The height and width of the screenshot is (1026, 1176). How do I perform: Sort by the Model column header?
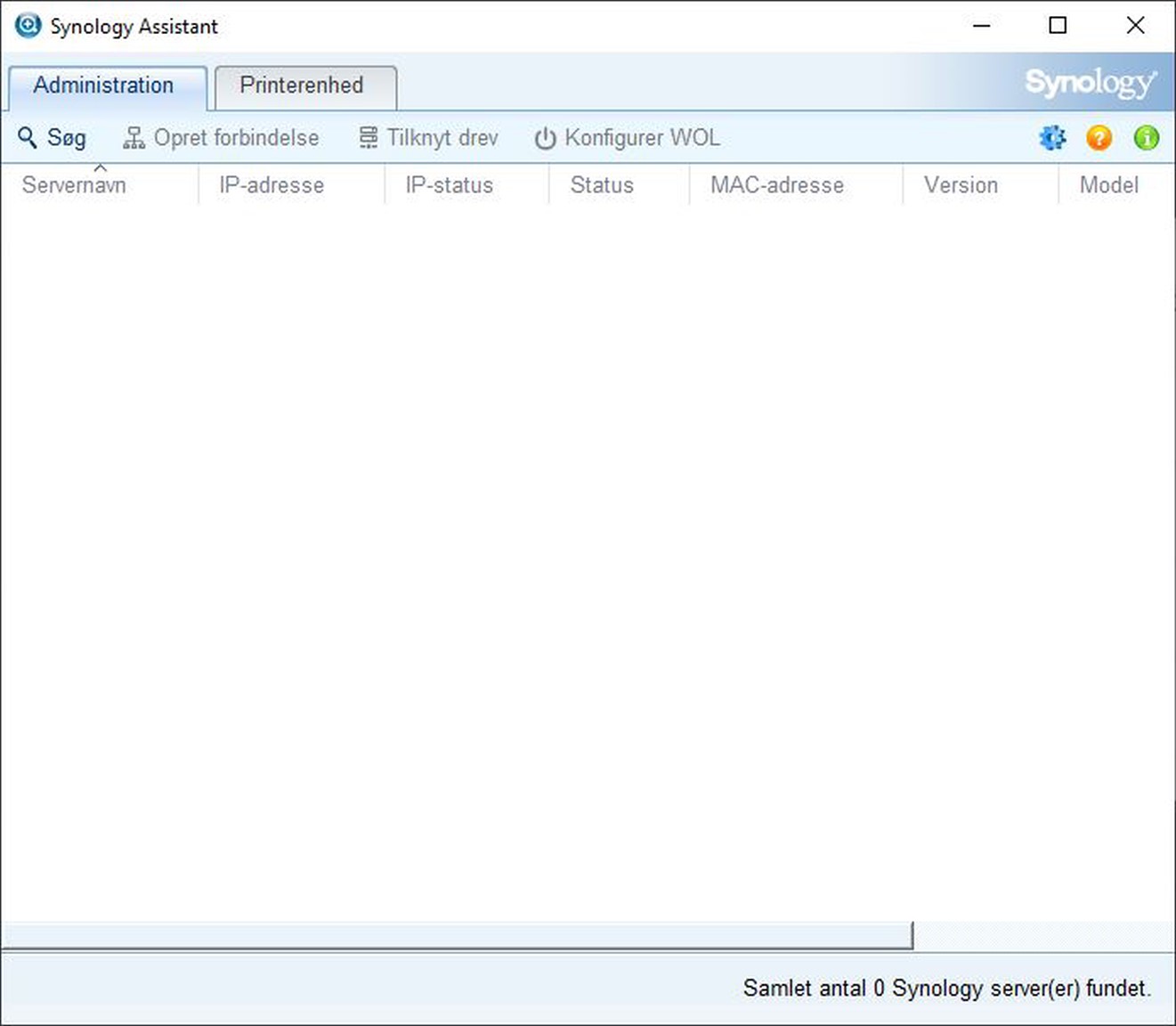[x=1116, y=184]
